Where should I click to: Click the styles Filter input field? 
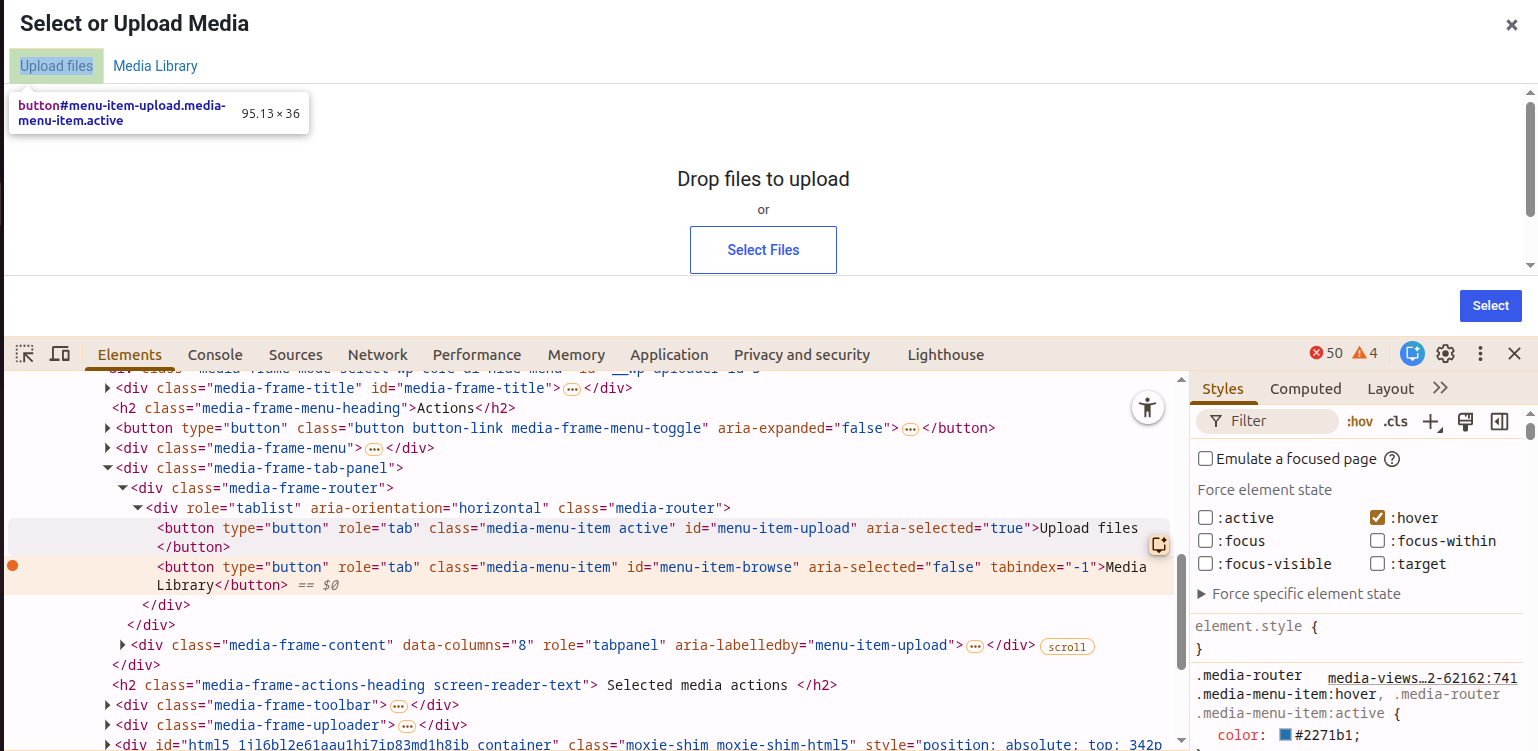pos(1268,421)
